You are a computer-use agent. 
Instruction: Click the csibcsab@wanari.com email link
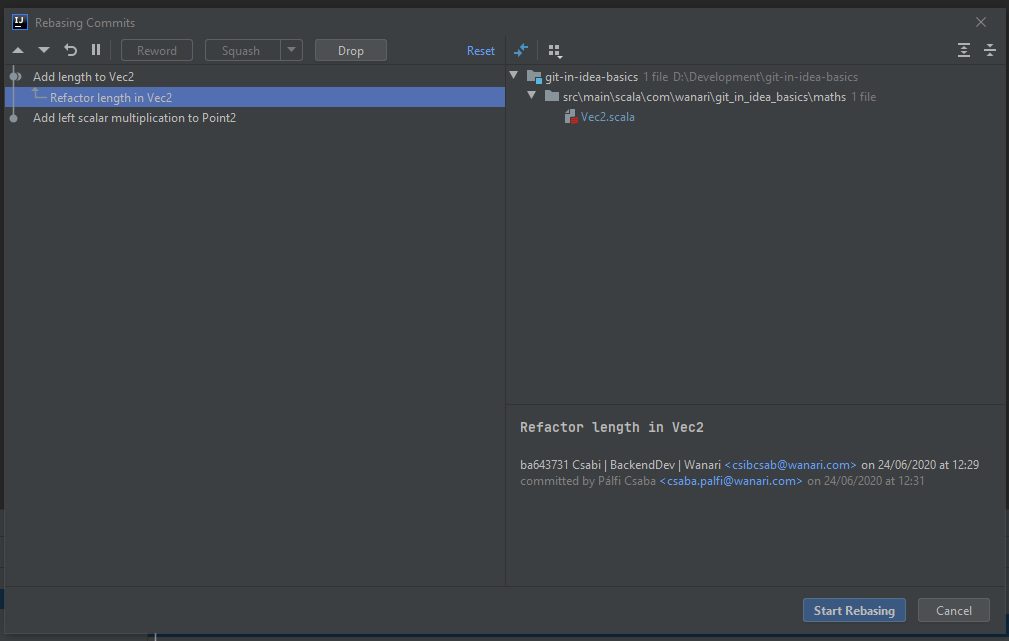790,465
